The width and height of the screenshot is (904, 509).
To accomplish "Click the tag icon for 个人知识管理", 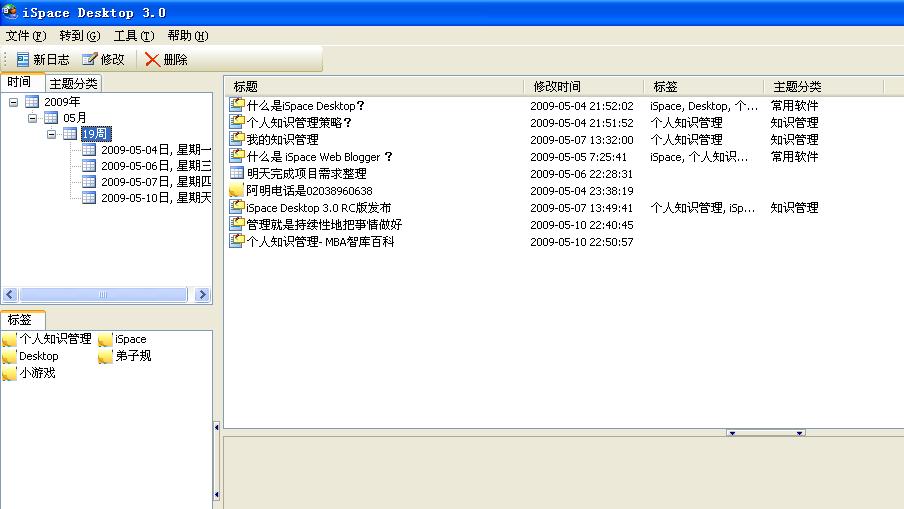I will [x=9, y=340].
